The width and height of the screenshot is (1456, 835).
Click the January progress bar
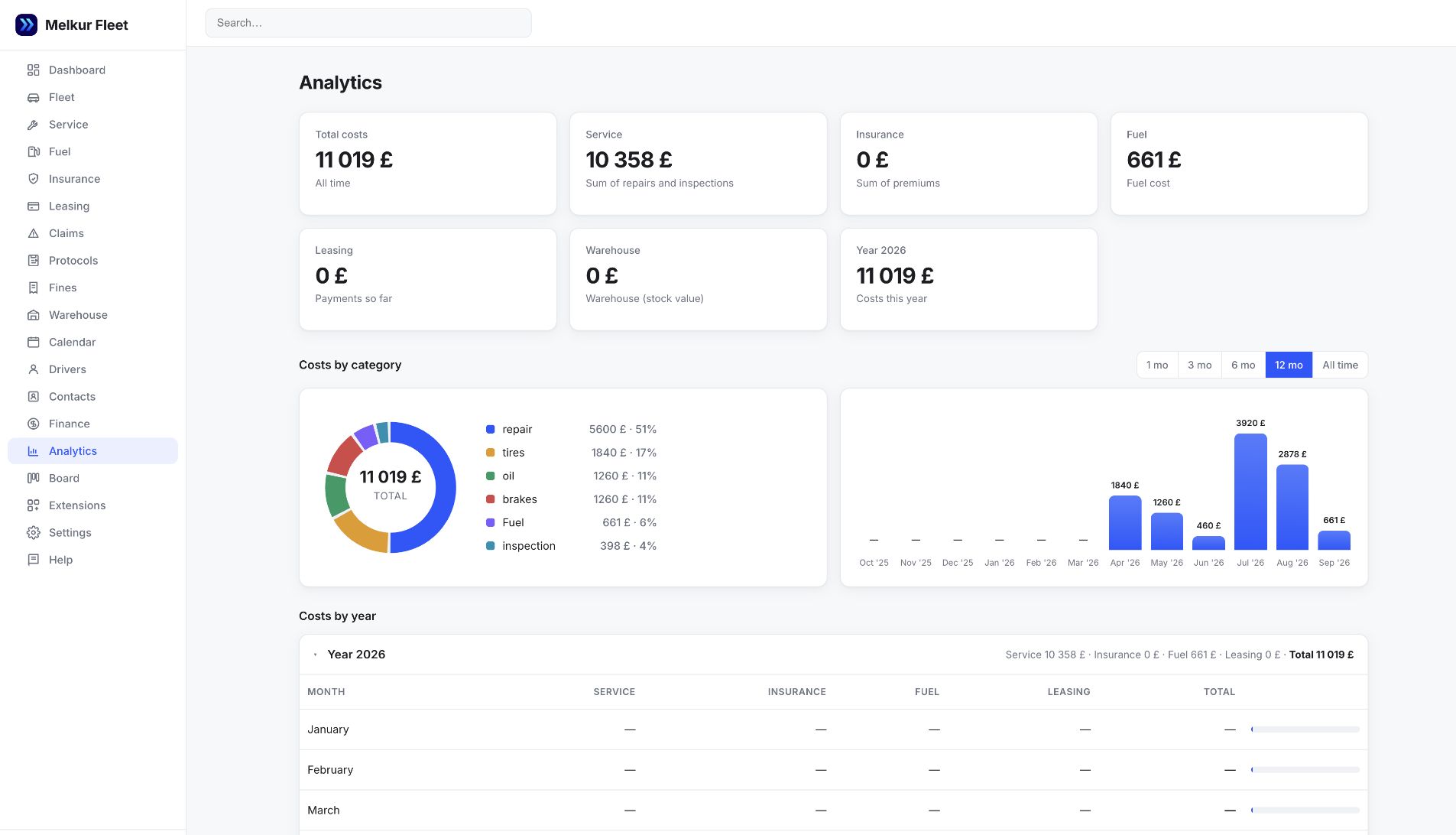1305,729
